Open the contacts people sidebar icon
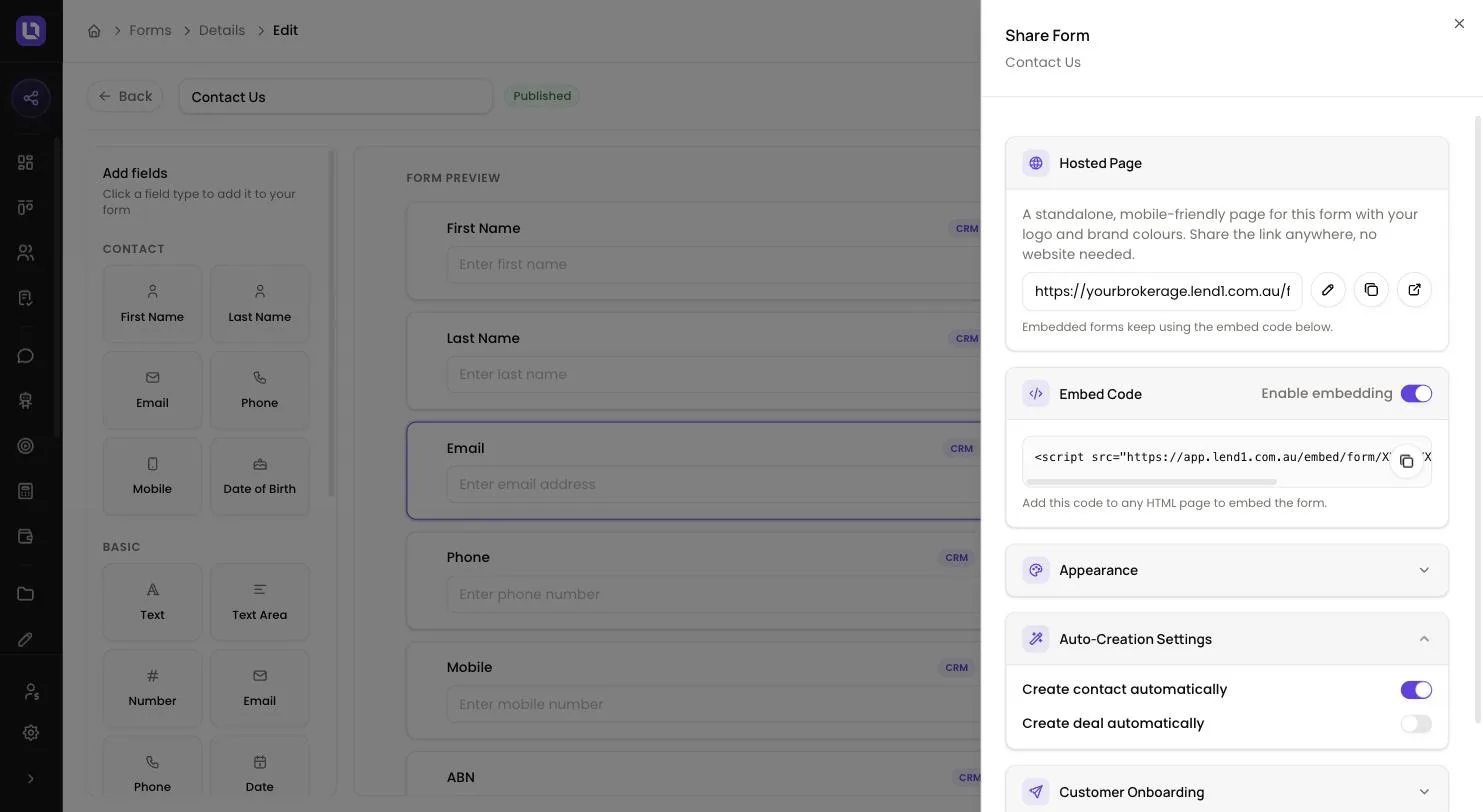The width and height of the screenshot is (1483, 812). (26, 253)
